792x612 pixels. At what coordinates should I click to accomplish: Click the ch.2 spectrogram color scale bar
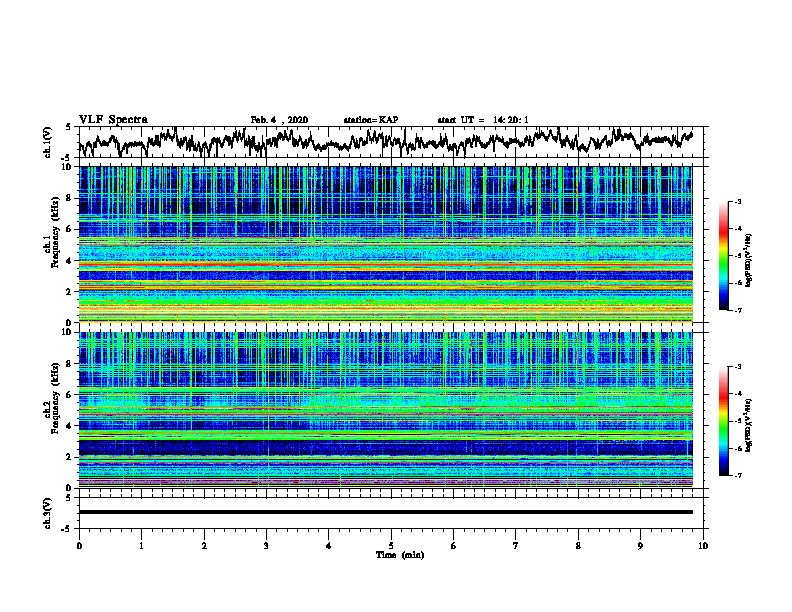pos(723,421)
